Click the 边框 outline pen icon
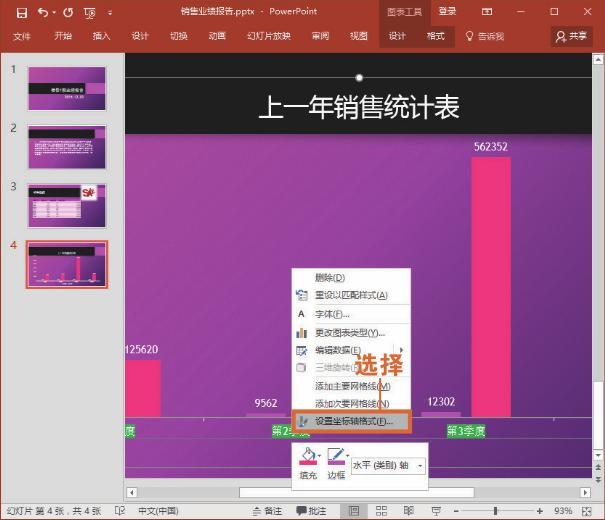 (x=336, y=456)
